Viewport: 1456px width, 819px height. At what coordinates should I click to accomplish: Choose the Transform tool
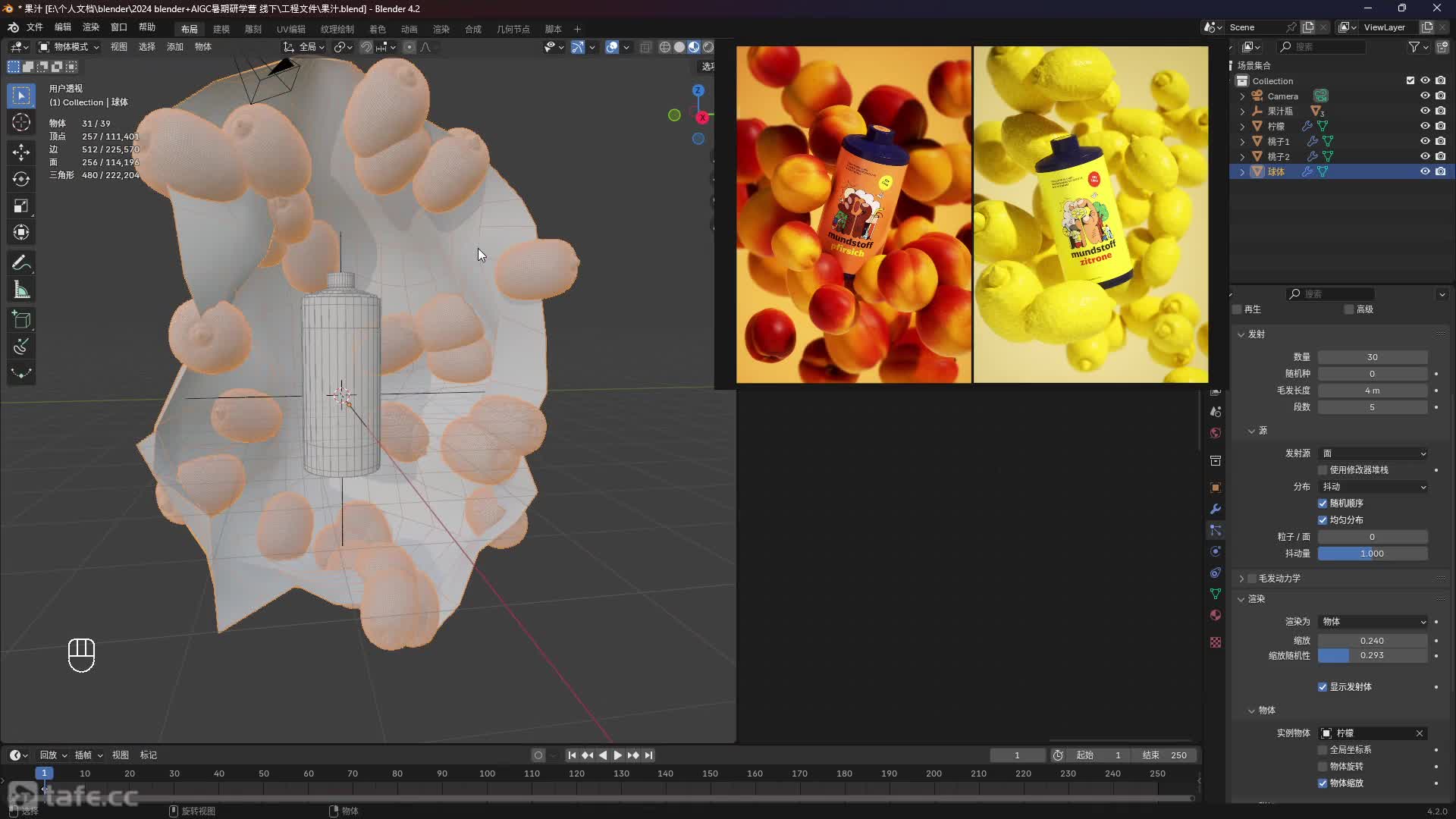point(21,232)
